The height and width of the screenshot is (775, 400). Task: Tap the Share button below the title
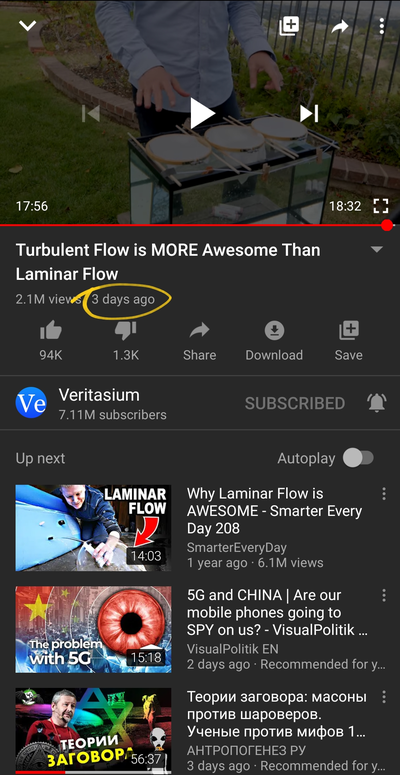coord(200,341)
